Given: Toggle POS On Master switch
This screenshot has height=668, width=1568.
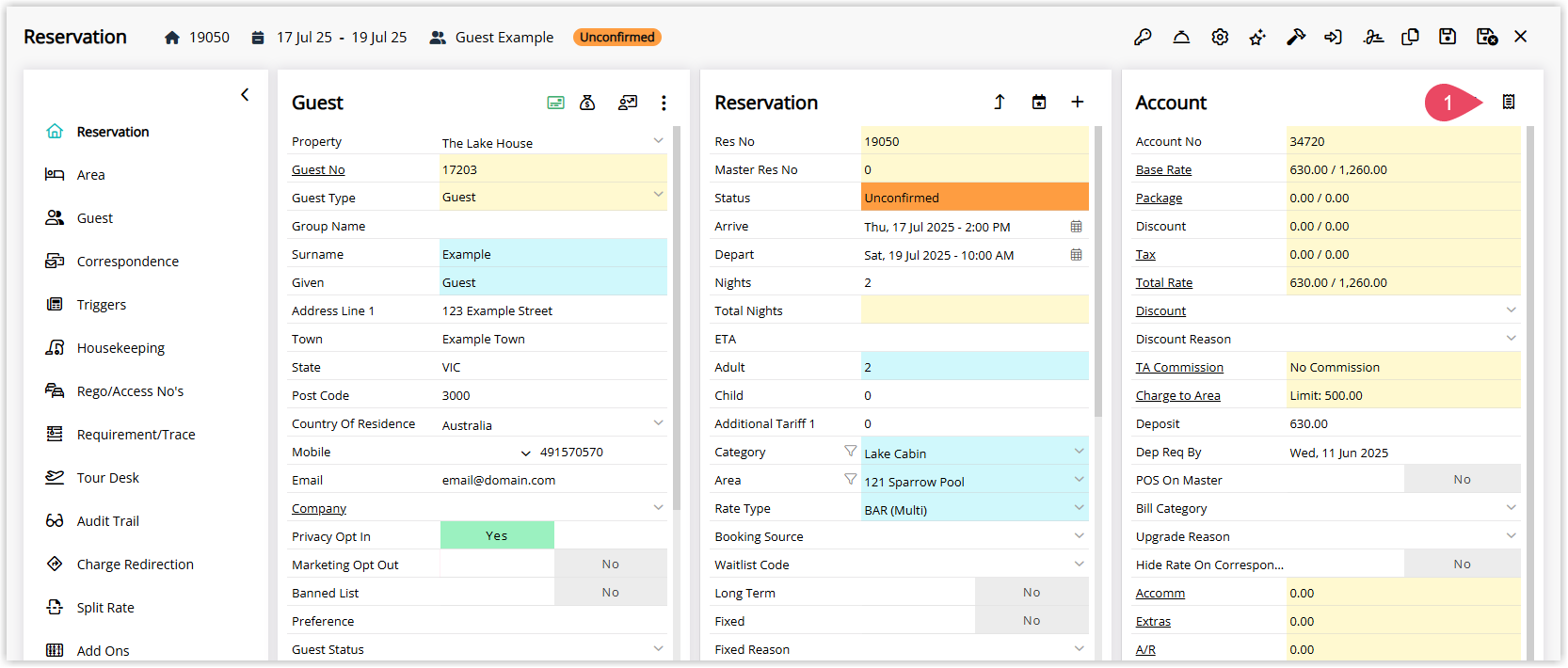Looking at the screenshot, I should [1462, 479].
